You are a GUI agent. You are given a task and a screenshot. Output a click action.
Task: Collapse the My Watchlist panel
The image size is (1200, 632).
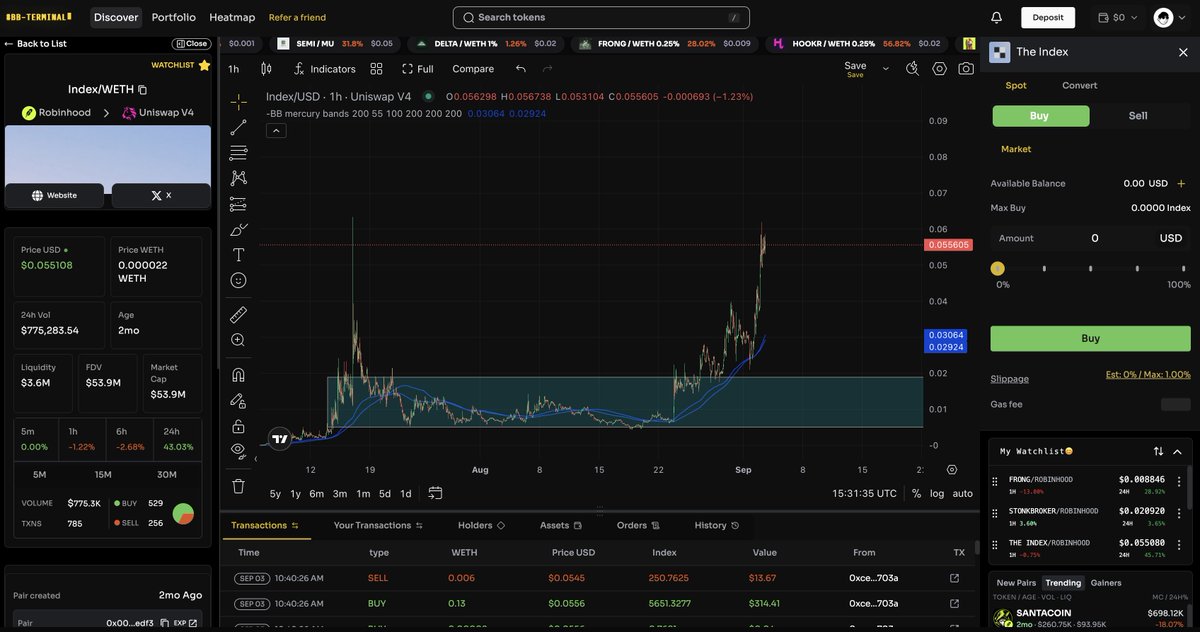[1177, 451]
